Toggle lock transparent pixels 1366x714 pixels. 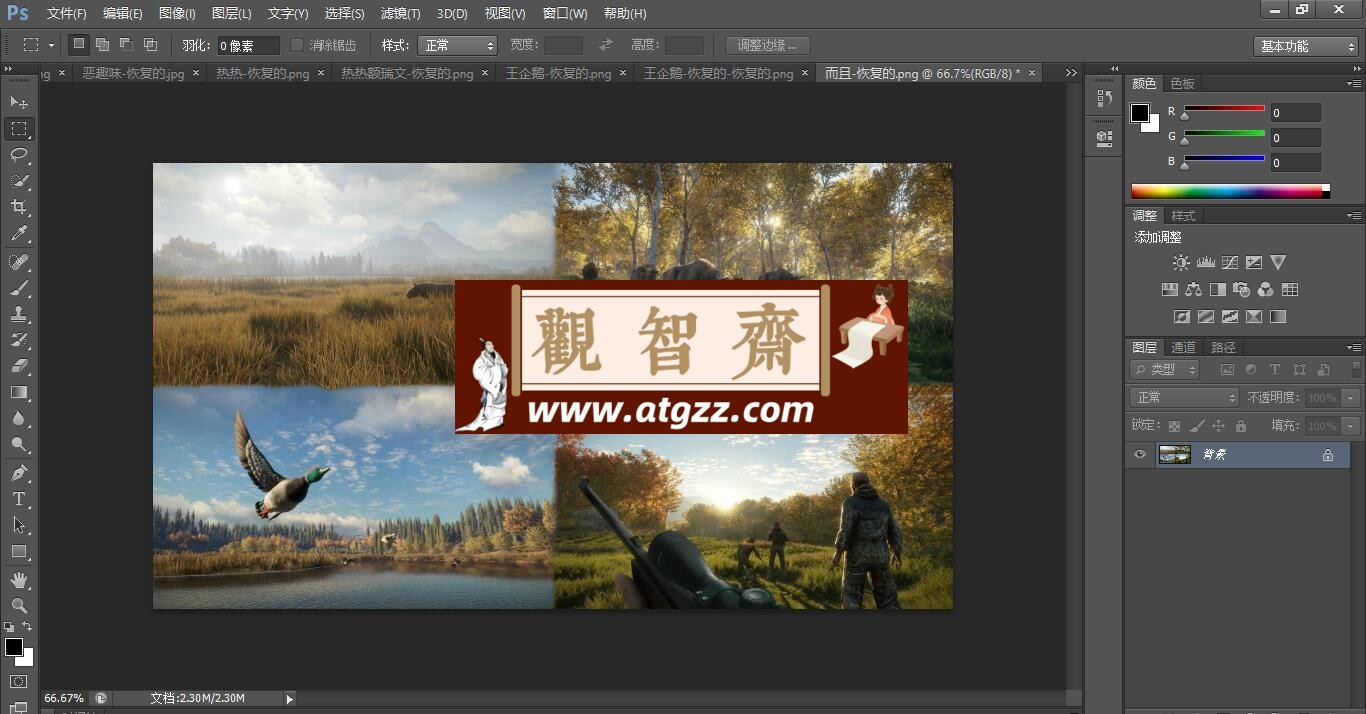[x=1174, y=426]
